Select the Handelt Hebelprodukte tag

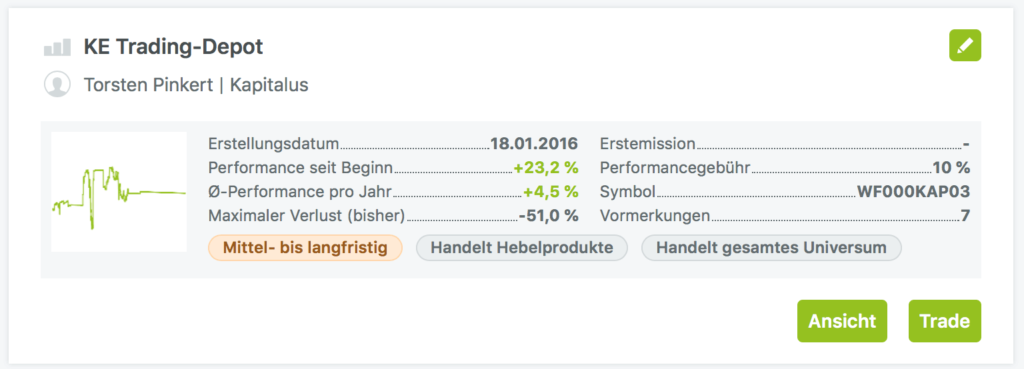(x=522, y=248)
